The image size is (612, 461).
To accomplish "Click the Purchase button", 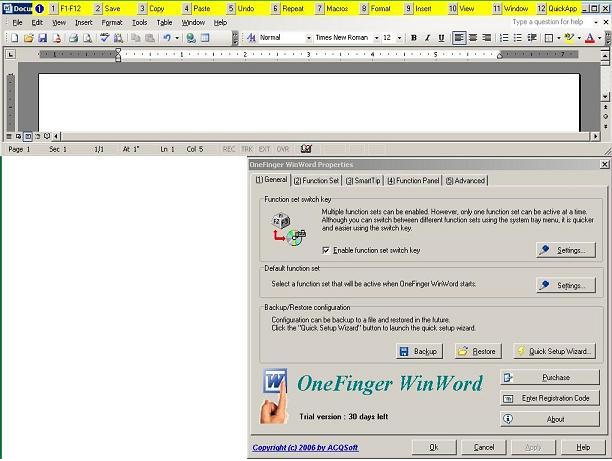I will coord(550,377).
